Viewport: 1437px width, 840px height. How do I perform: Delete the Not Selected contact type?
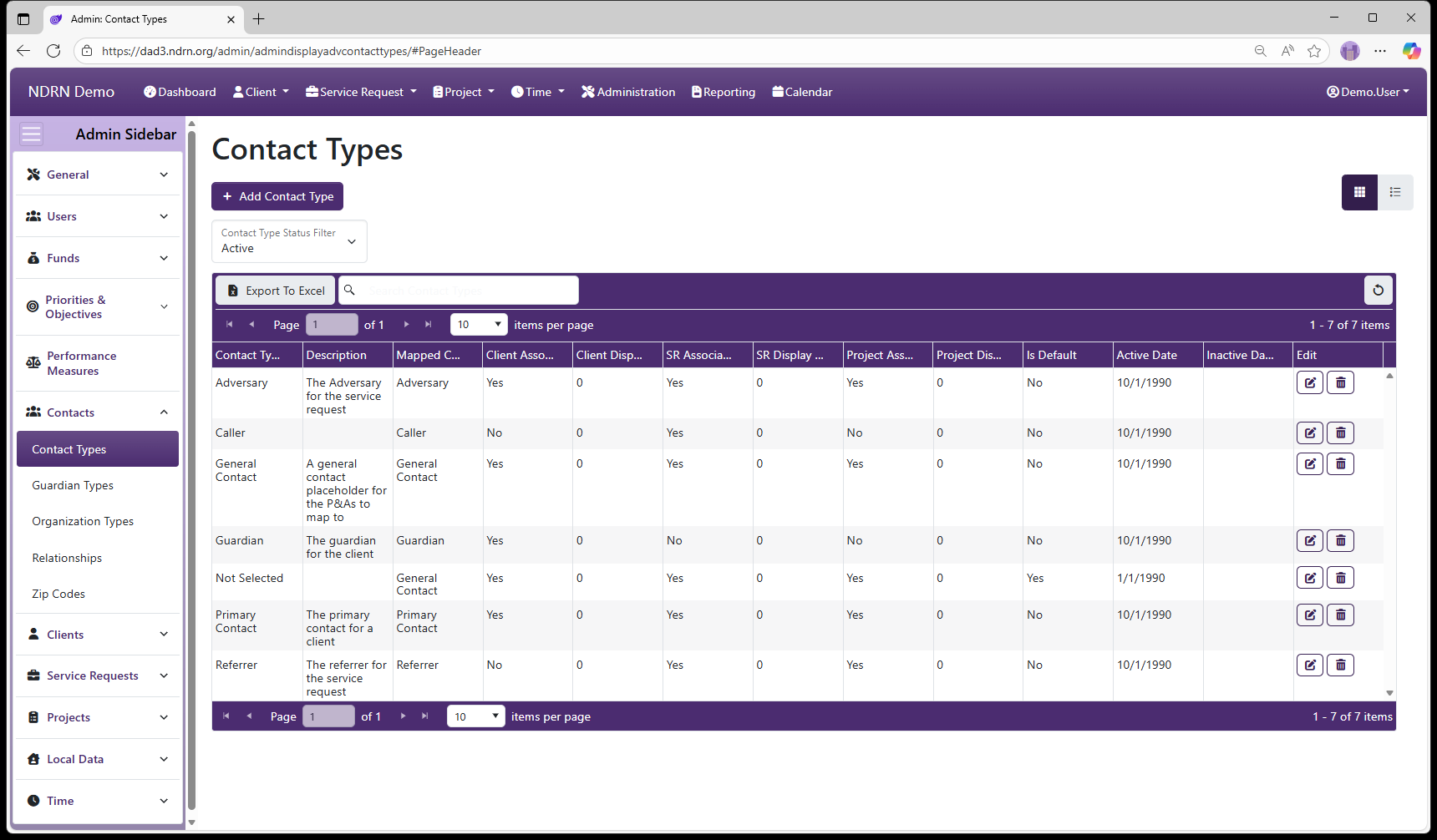pyautogui.click(x=1341, y=578)
